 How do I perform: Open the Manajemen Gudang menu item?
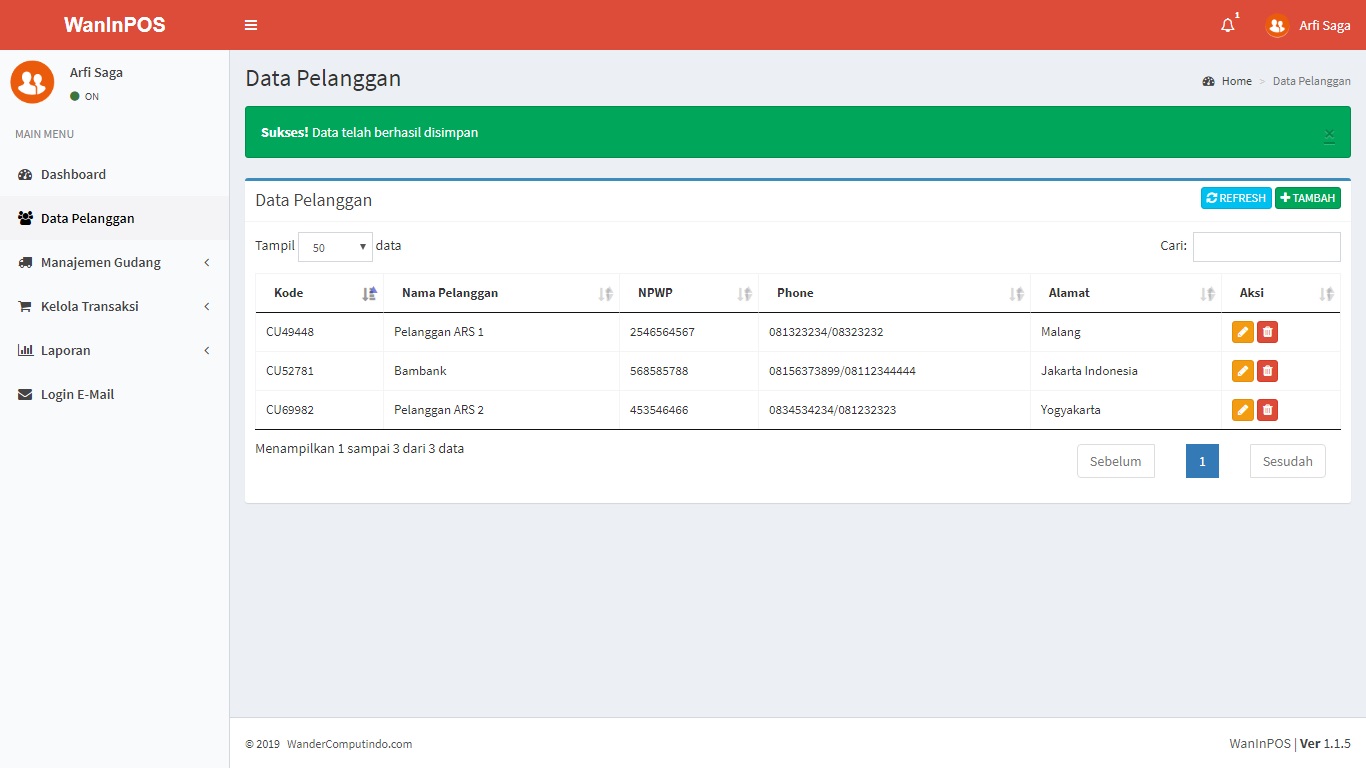[x=115, y=262]
